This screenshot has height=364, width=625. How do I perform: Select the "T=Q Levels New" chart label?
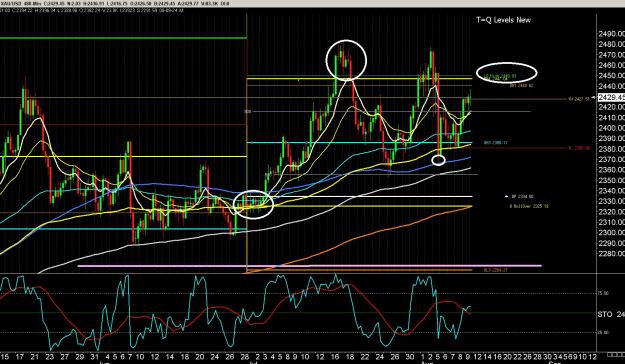[503, 20]
